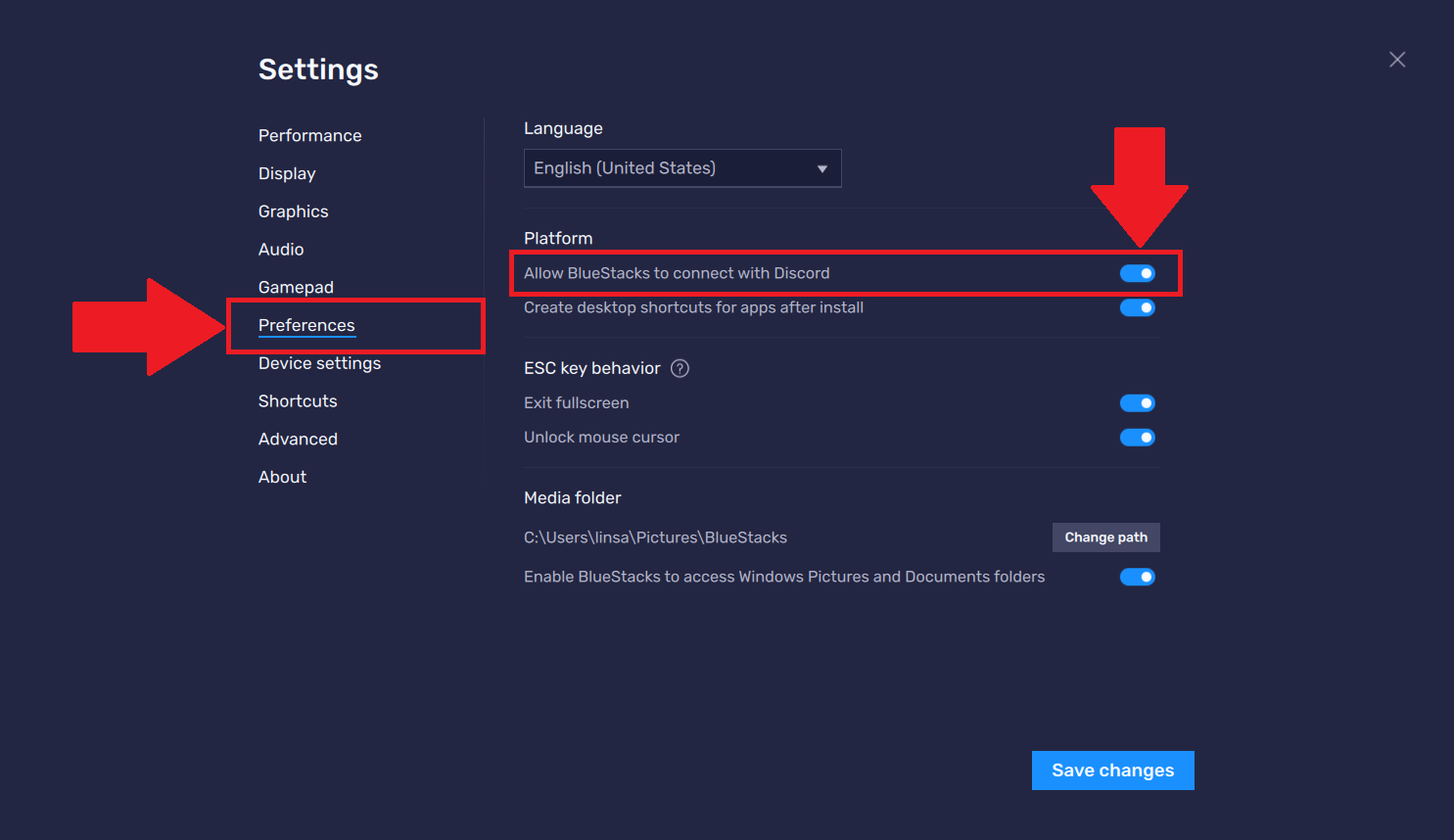The width and height of the screenshot is (1454, 840).
Task: Switch to Display settings
Action: pyautogui.click(x=287, y=173)
